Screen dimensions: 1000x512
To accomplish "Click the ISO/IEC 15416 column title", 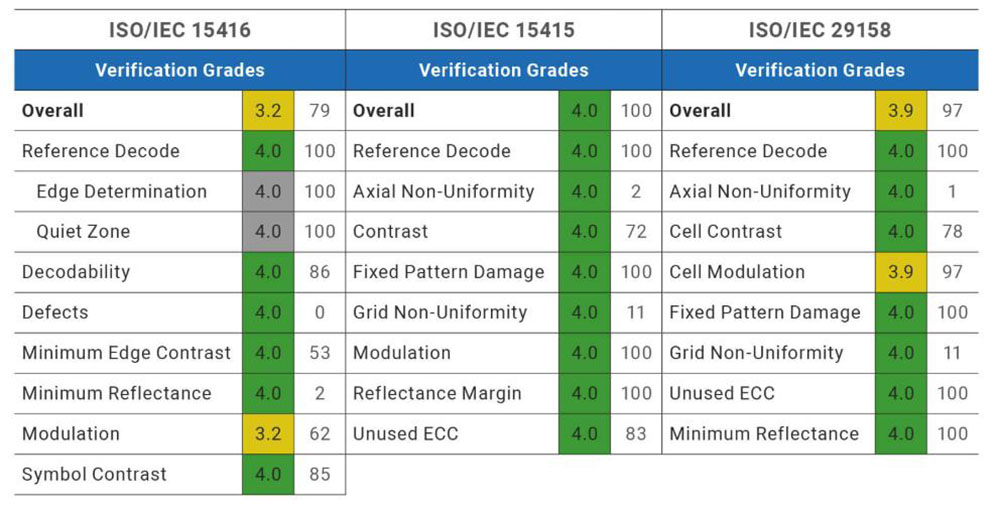I will tap(180, 30).
